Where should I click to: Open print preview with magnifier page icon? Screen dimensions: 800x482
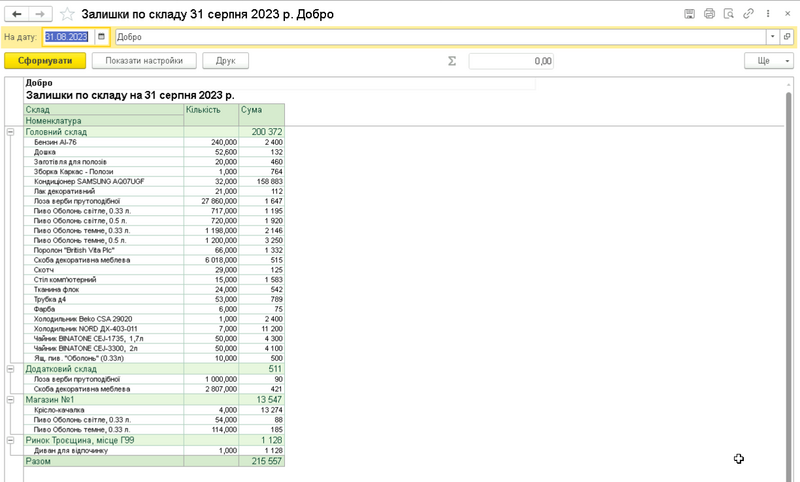coord(729,14)
